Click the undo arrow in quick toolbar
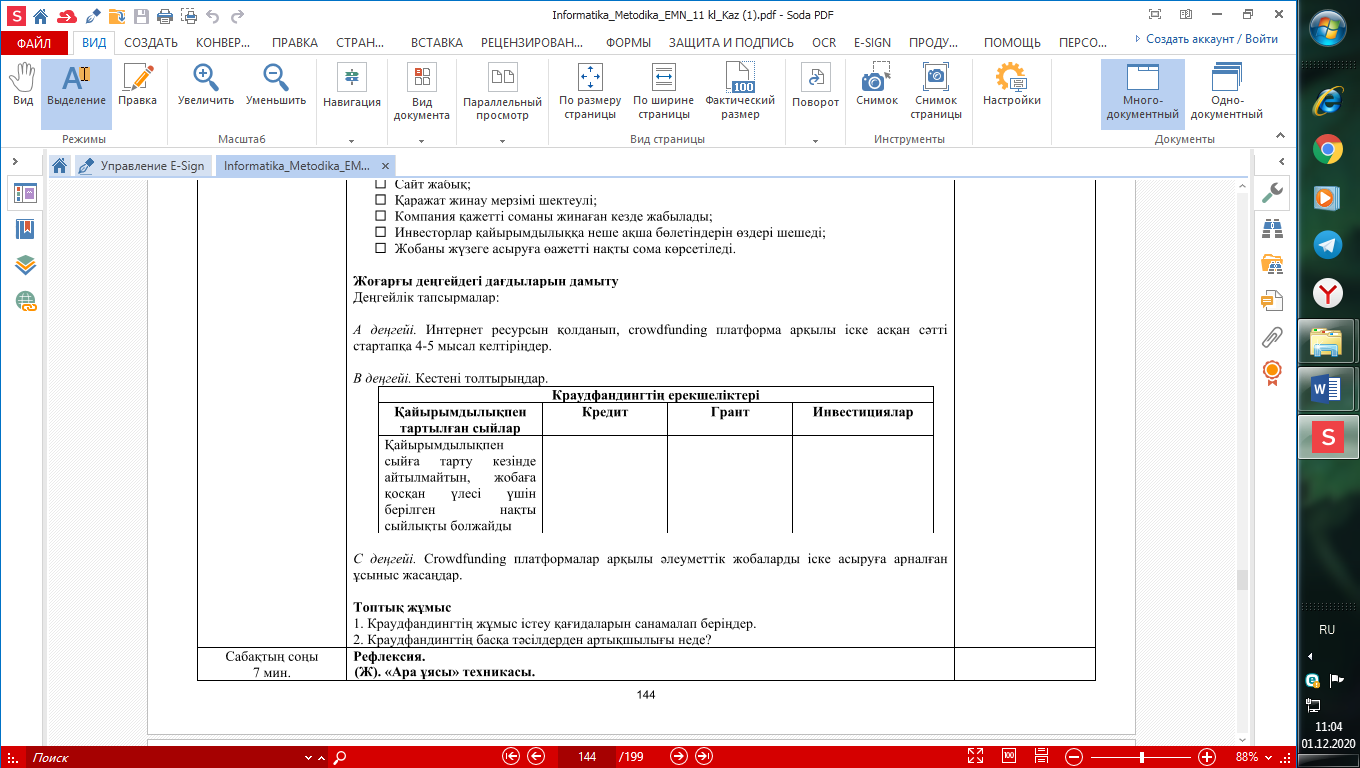The height and width of the screenshot is (768, 1360). click(212, 16)
